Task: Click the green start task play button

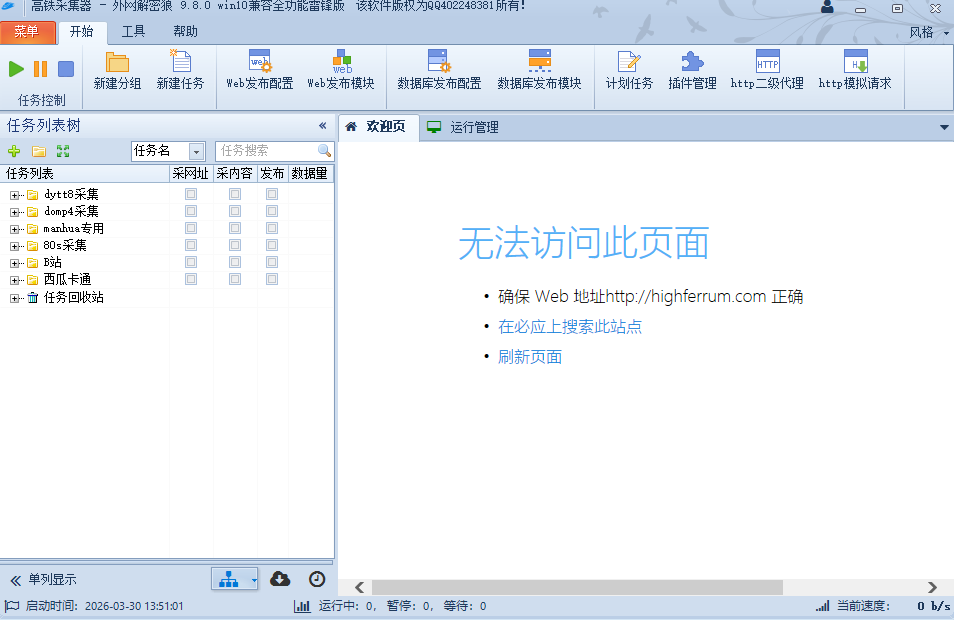Action: click(16, 69)
